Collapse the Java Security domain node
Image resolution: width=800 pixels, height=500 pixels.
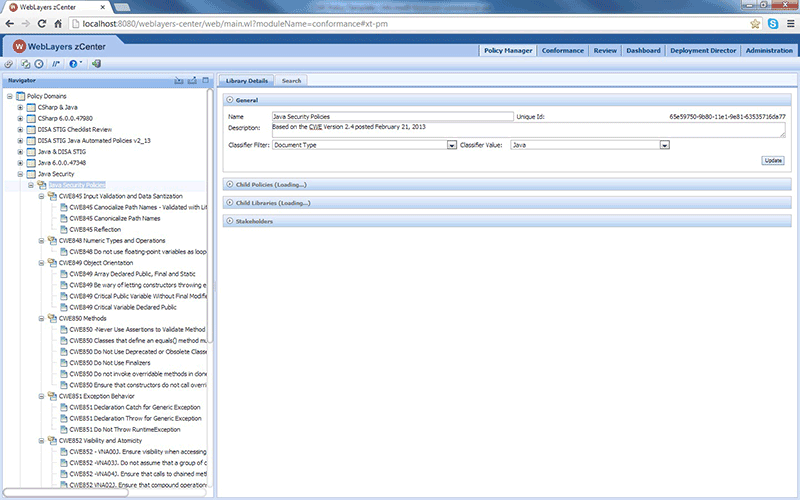[x=20, y=174]
